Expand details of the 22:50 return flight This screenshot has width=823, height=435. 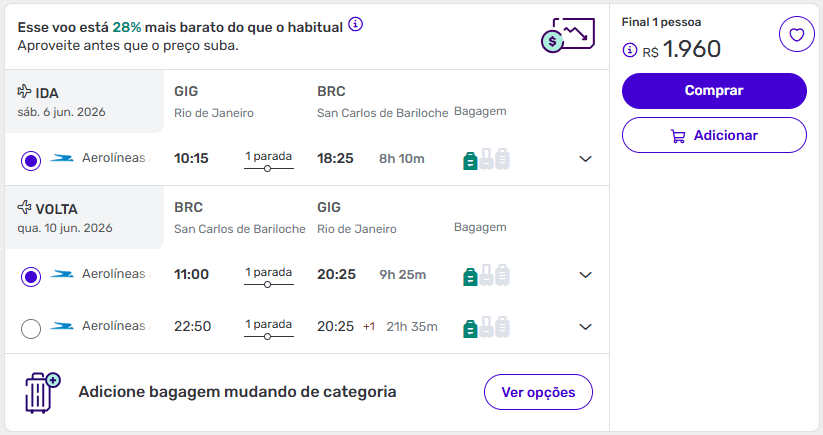586,327
